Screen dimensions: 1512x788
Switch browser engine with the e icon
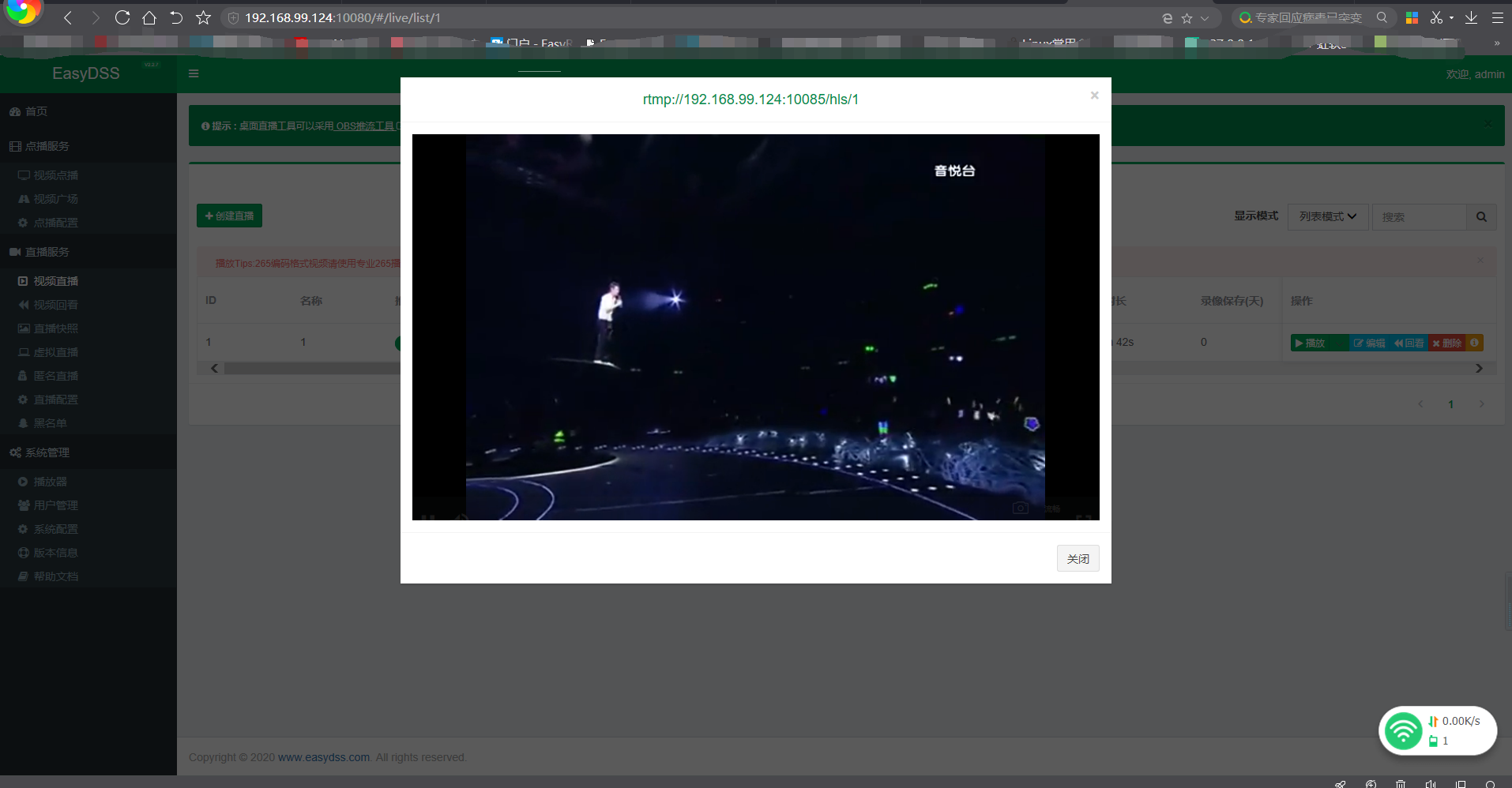click(x=1167, y=18)
